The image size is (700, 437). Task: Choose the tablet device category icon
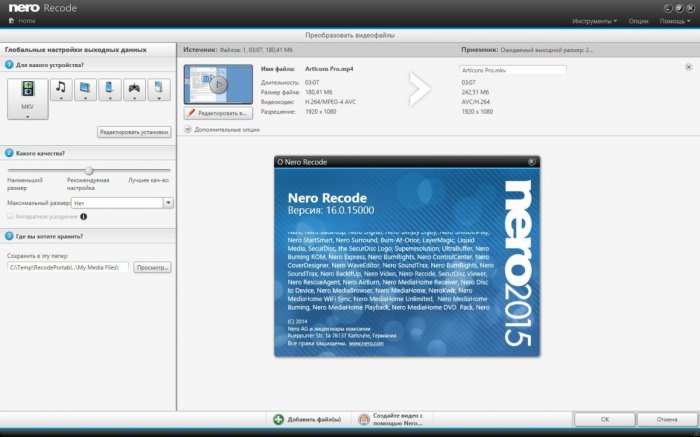(85, 90)
